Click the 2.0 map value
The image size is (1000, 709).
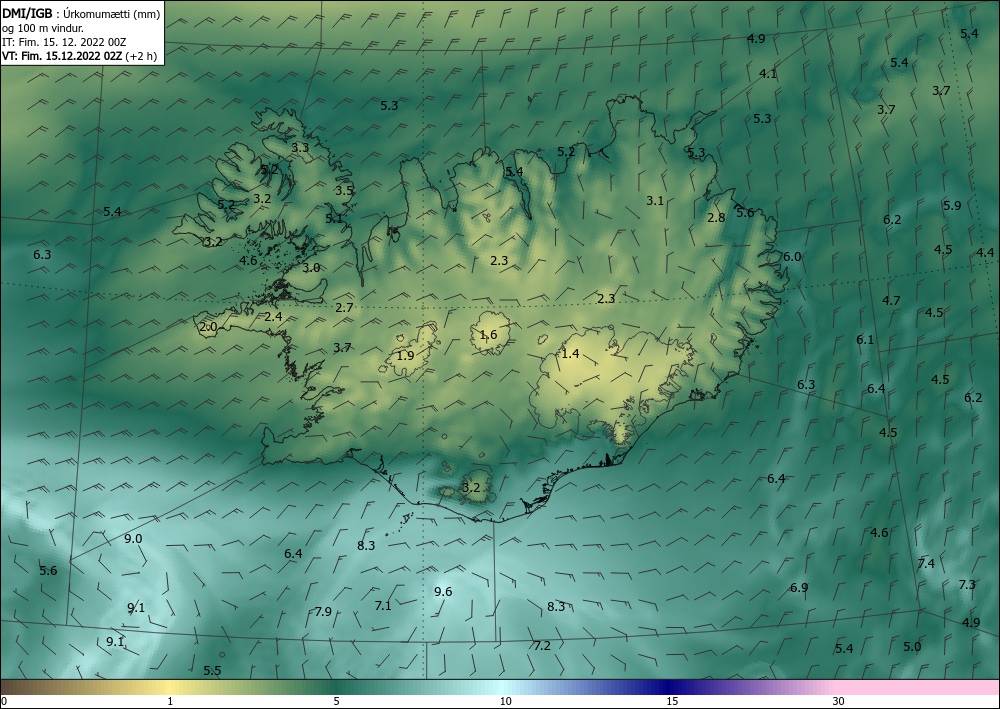pos(209,327)
